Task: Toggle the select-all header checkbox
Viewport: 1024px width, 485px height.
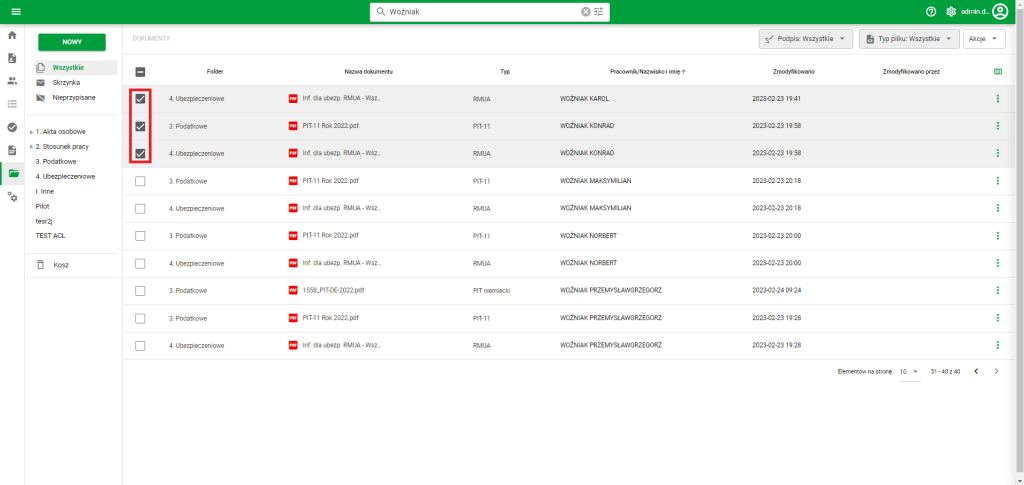Action: click(x=140, y=72)
